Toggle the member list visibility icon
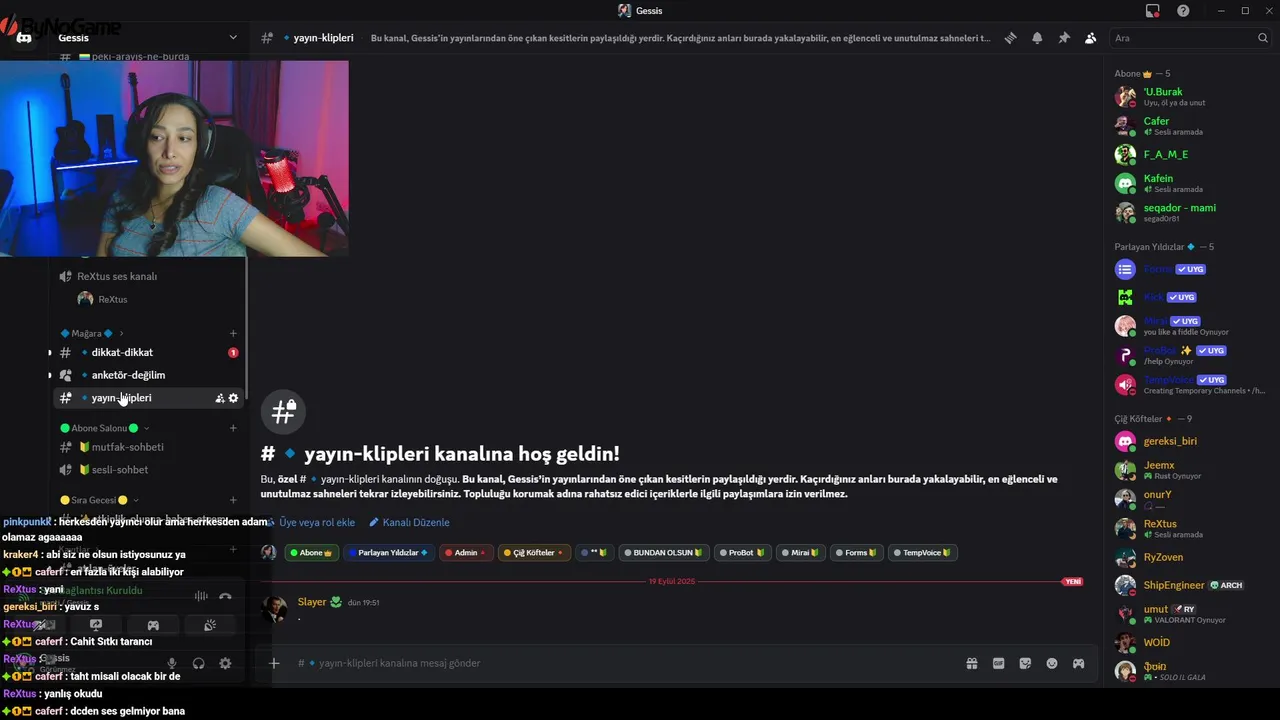Screen dimensions: 1280x720 pyautogui.click(x=1090, y=38)
